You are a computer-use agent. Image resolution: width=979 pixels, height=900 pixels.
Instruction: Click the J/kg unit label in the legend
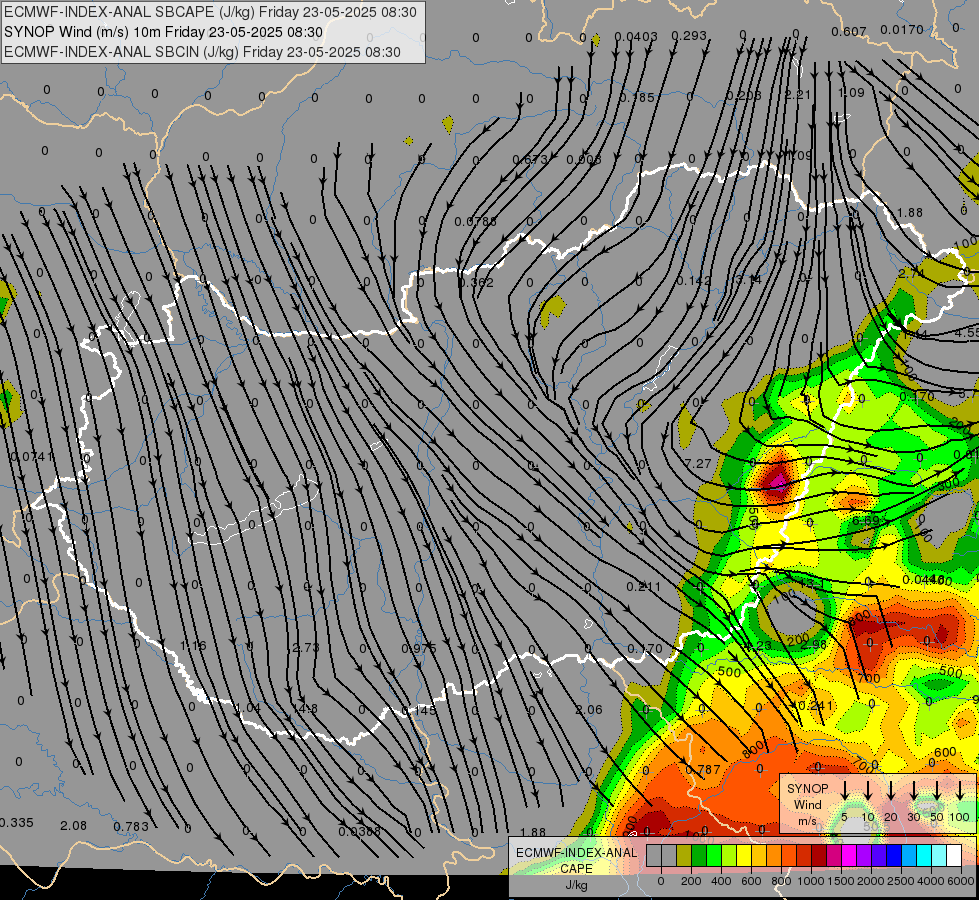coord(576,885)
